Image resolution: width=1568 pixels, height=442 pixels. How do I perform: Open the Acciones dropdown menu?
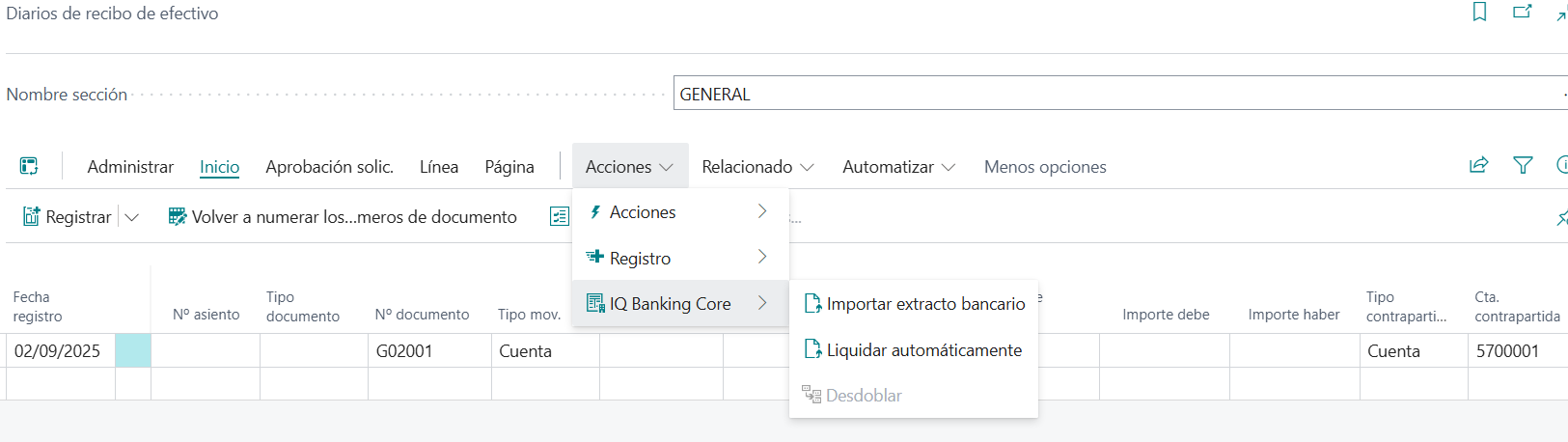coord(629,166)
